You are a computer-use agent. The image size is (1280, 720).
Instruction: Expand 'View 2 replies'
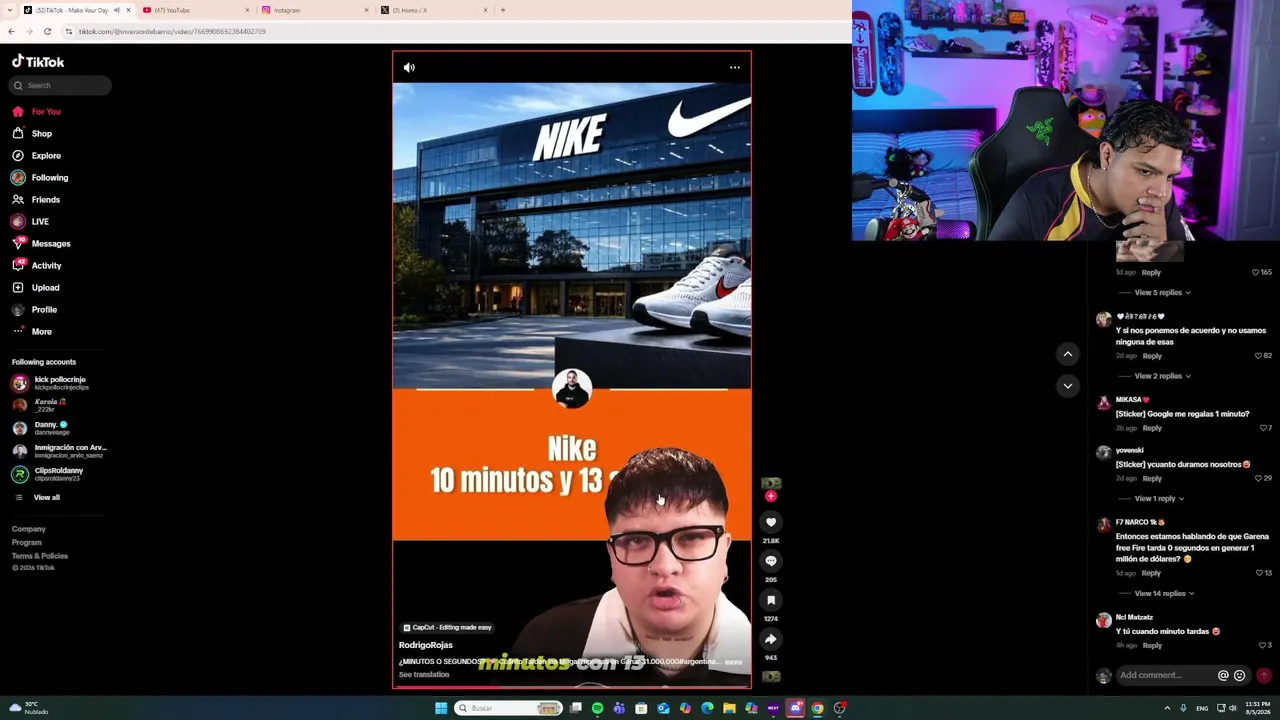click(x=1162, y=376)
